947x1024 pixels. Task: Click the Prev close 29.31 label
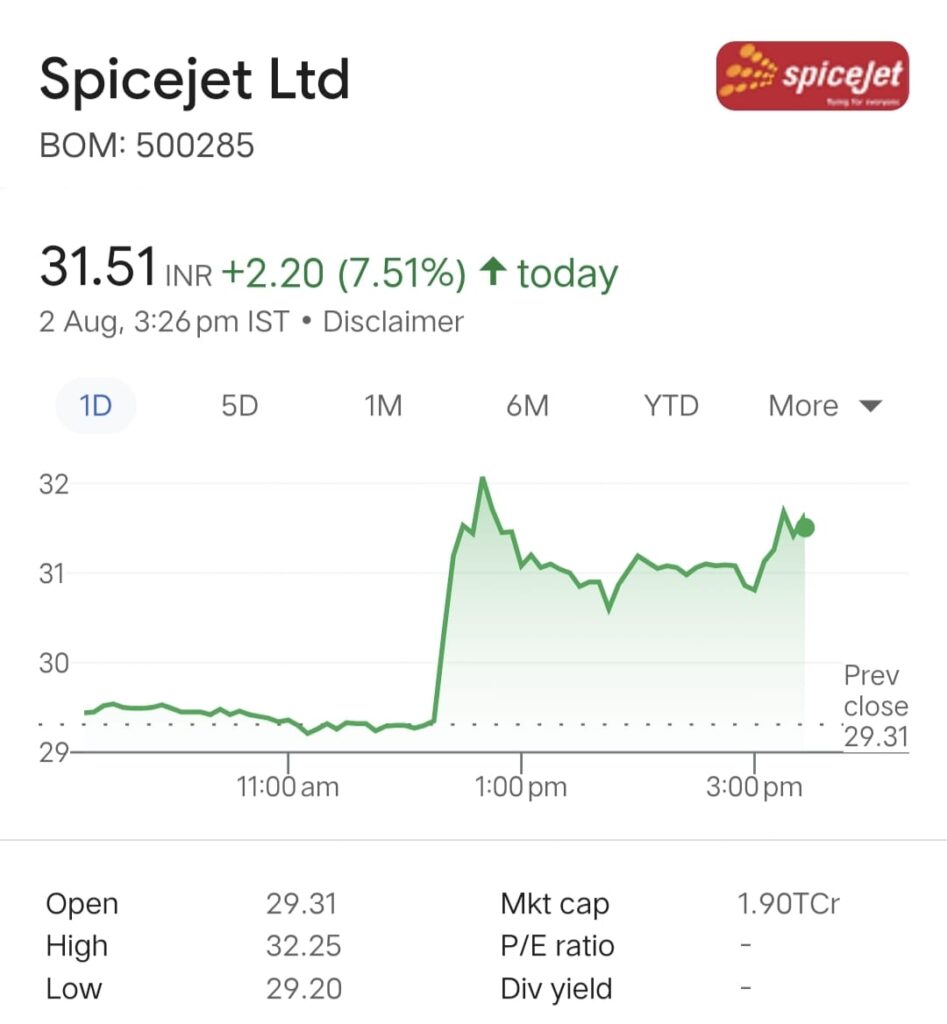pos(876,706)
